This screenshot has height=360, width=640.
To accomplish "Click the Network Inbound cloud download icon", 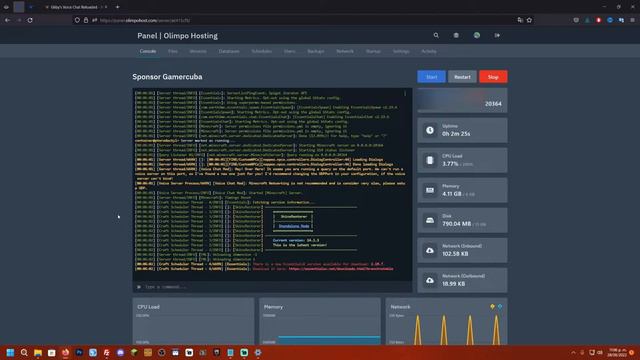I will tap(430, 250).
